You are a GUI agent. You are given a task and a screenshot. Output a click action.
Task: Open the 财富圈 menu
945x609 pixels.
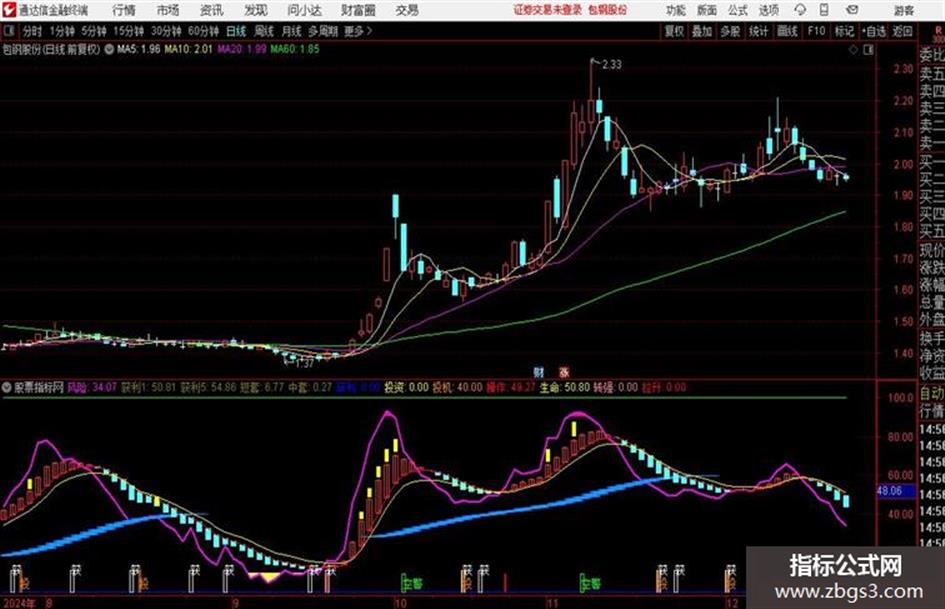tap(358, 10)
